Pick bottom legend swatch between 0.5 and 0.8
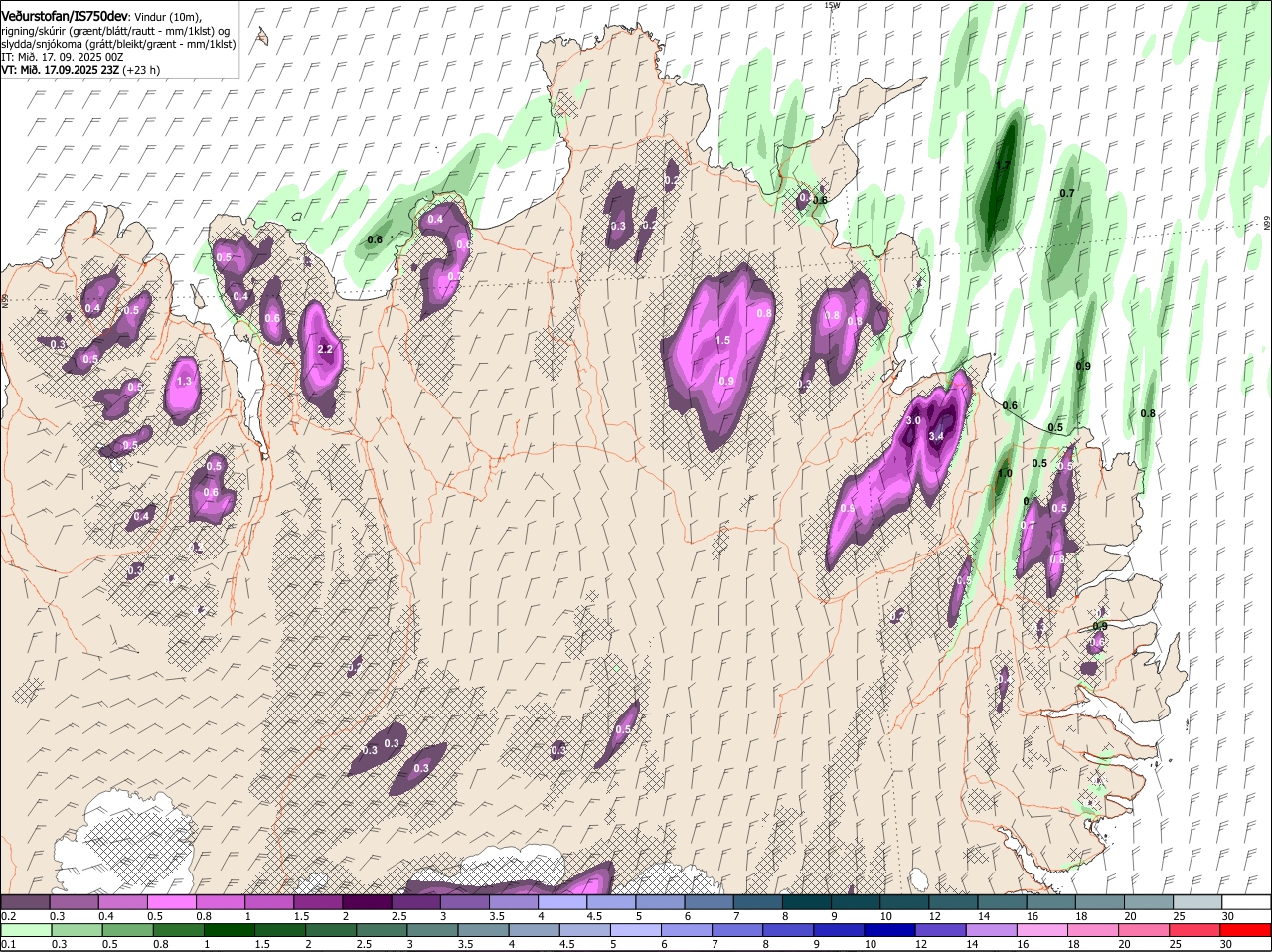The image size is (1272, 952). pyautogui.click(x=129, y=930)
